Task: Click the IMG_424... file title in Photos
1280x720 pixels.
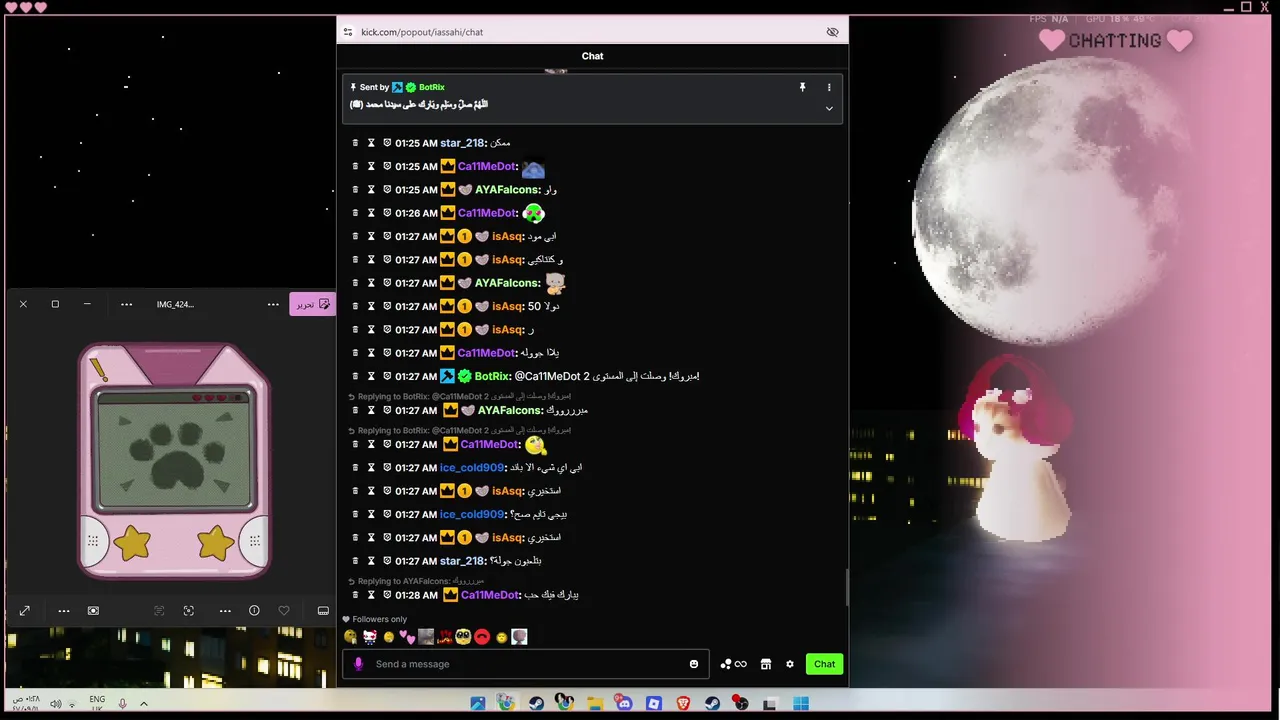Action: point(175,304)
